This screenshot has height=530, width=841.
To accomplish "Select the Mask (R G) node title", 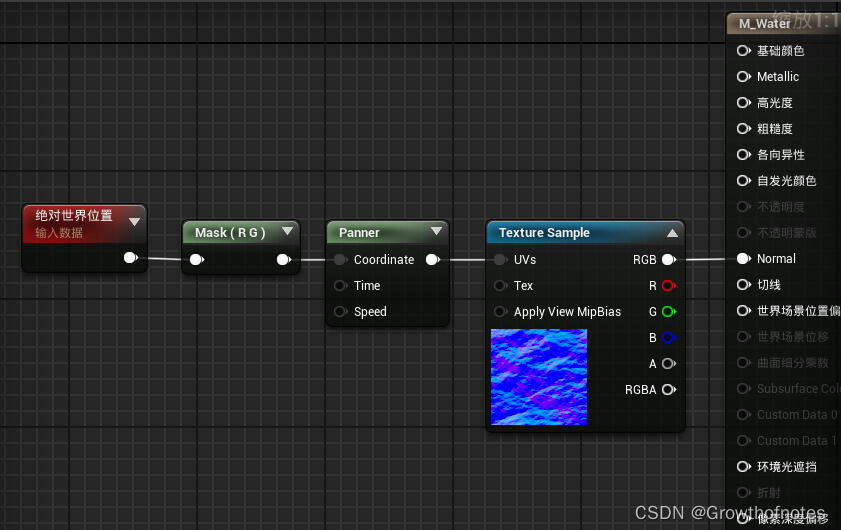I will pyautogui.click(x=230, y=233).
